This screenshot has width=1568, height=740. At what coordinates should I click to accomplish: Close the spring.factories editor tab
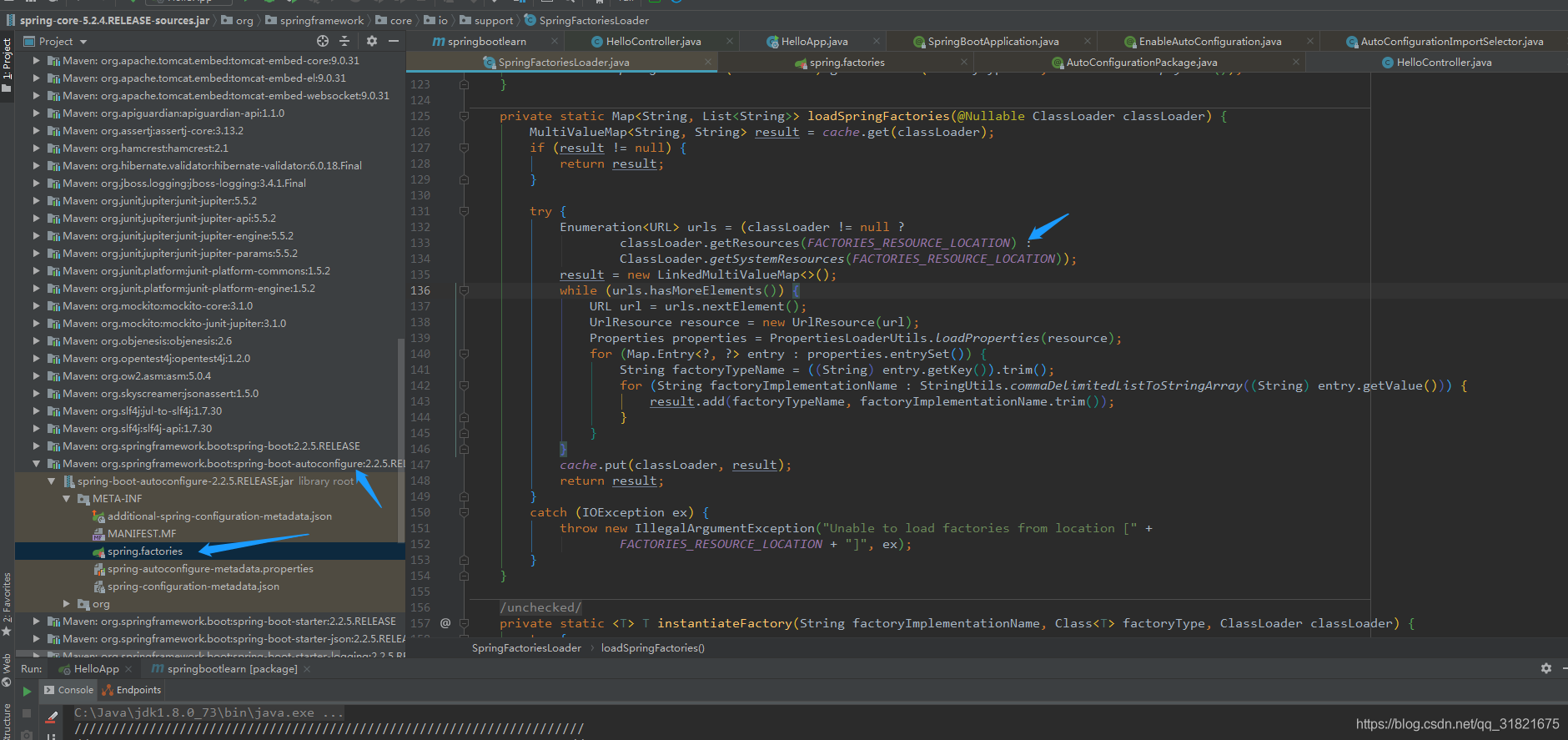(x=964, y=62)
